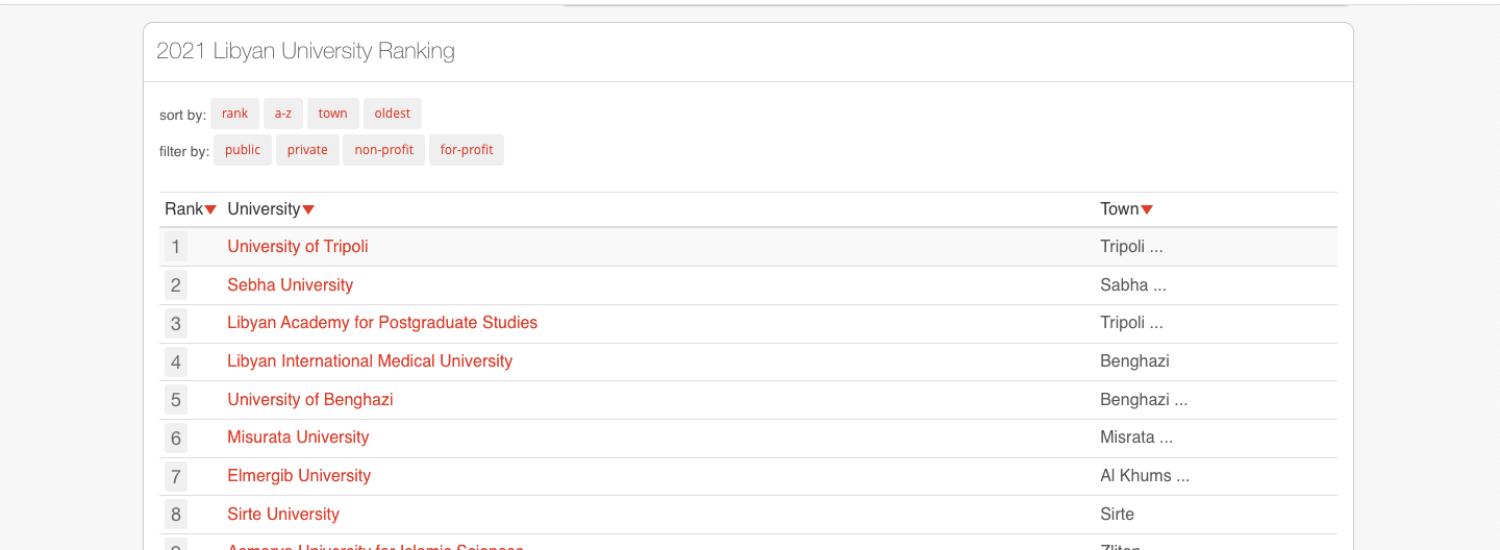1500x550 pixels.
Task: Click rank number 7 cell
Action: [174, 476]
